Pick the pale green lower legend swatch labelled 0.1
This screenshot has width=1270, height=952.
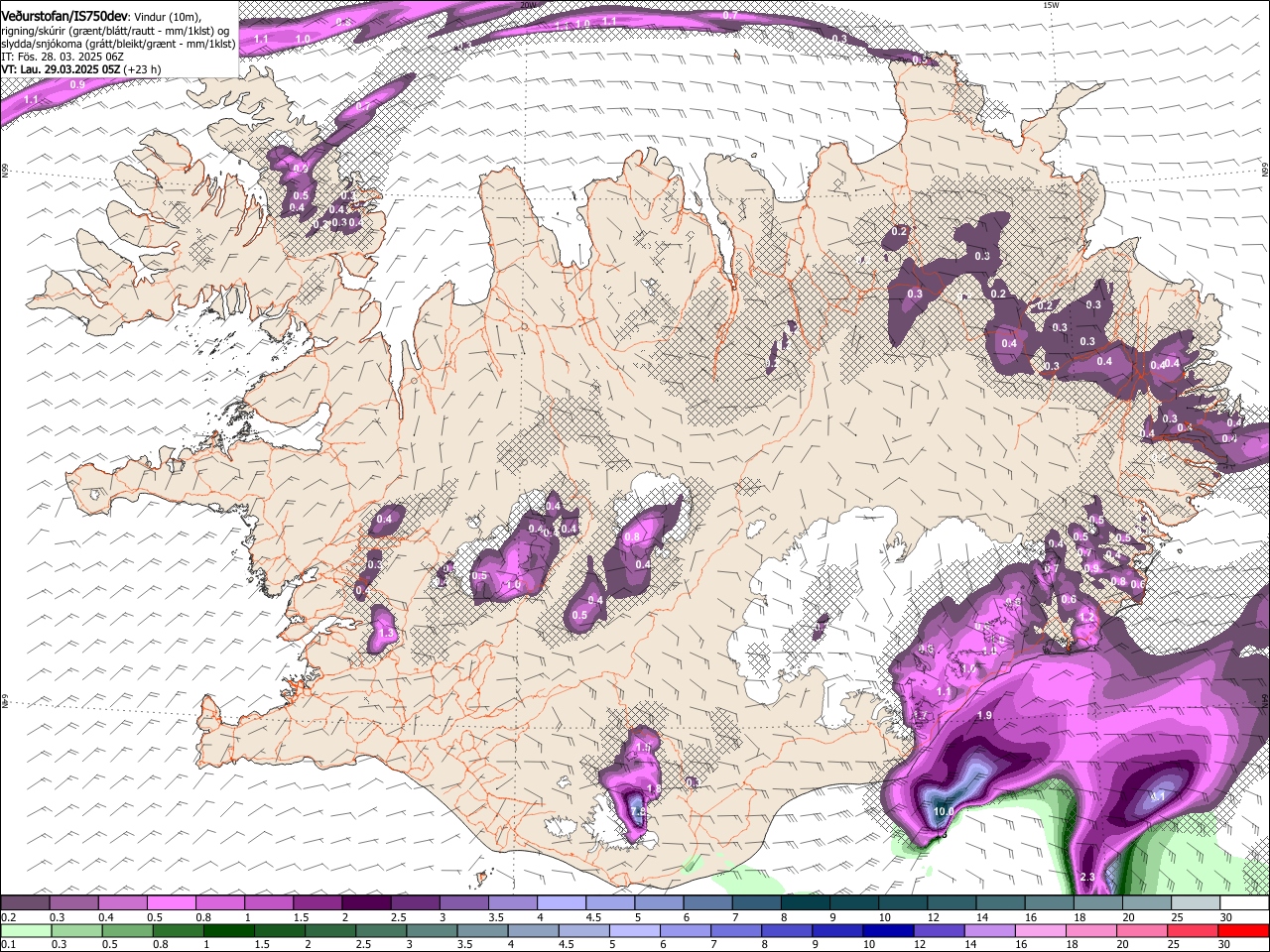tap(25, 931)
